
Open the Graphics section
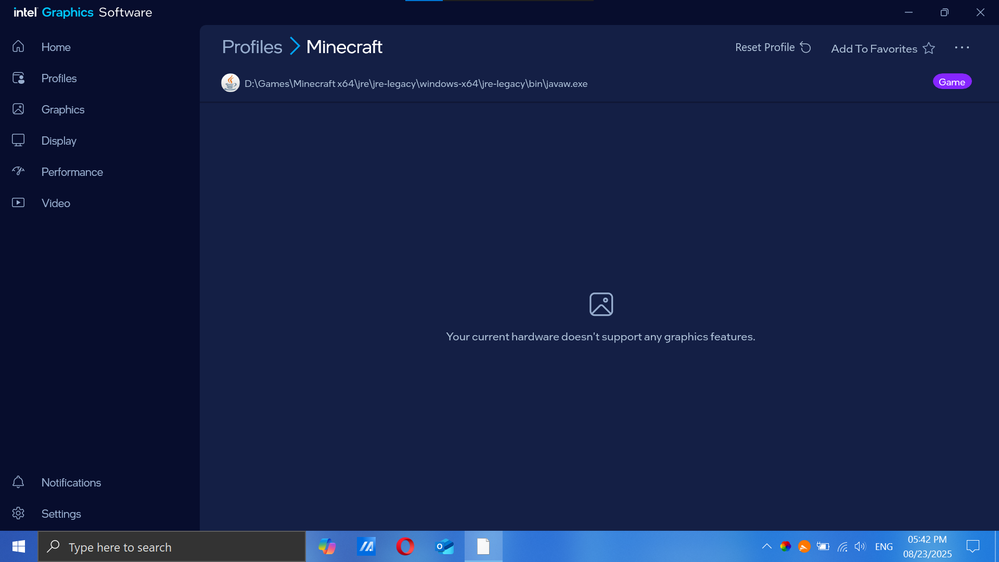click(x=62, y=110)
